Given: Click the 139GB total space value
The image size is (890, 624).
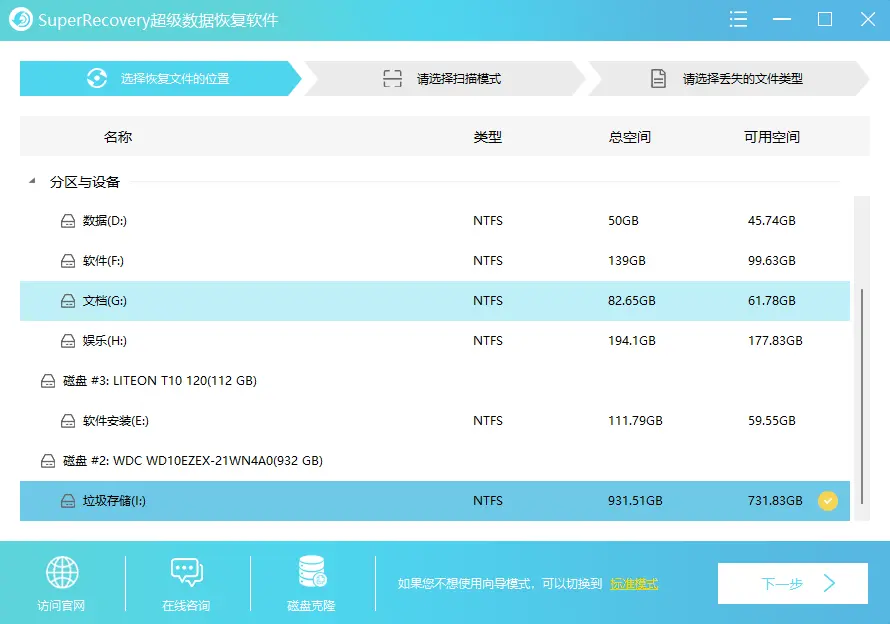Looking at the screenshot, I should (627, 261).
